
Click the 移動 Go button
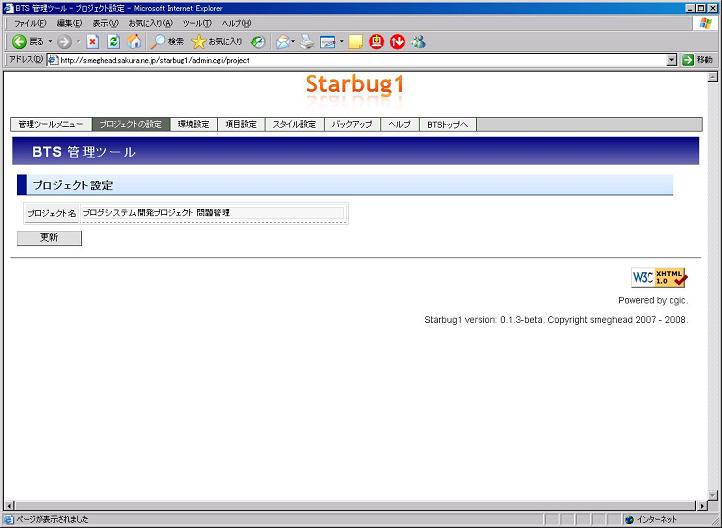(698, 60)
